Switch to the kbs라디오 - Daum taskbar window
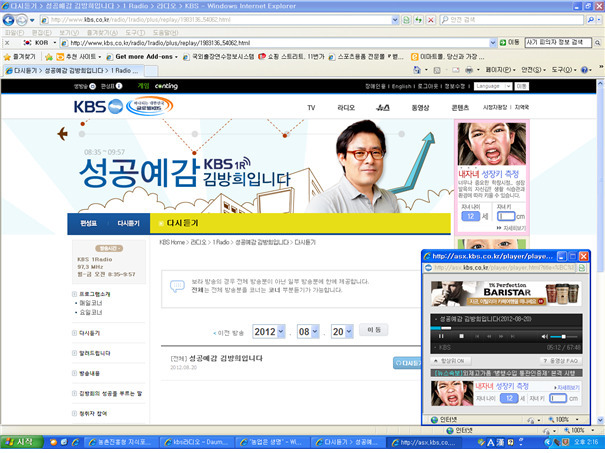Image resolution: width=605 pixels, height=453 pixels. pyautogui.click(x=196, y=442)
